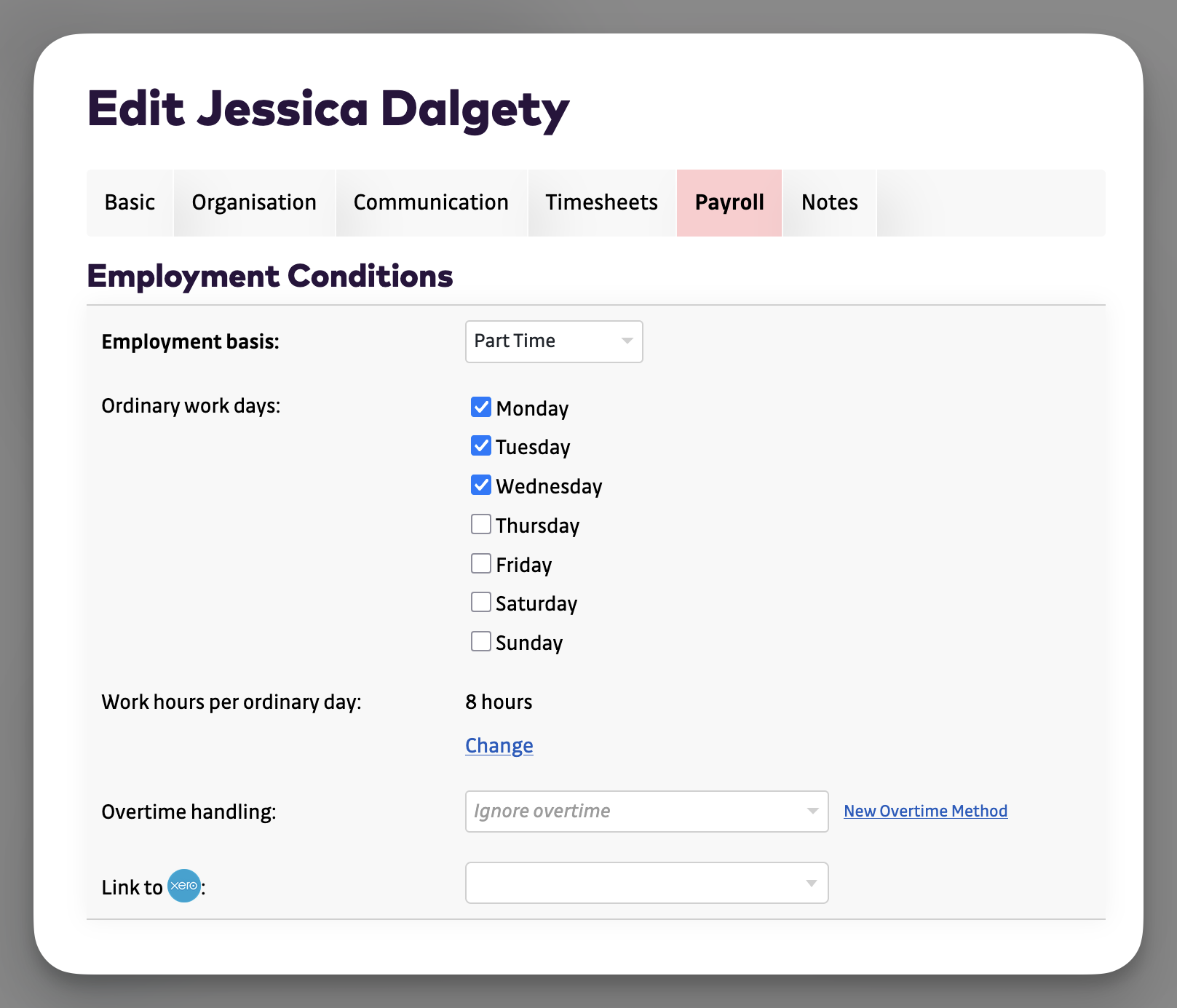
Task: Click the Change link under work hours
Action: coord(499,745)
